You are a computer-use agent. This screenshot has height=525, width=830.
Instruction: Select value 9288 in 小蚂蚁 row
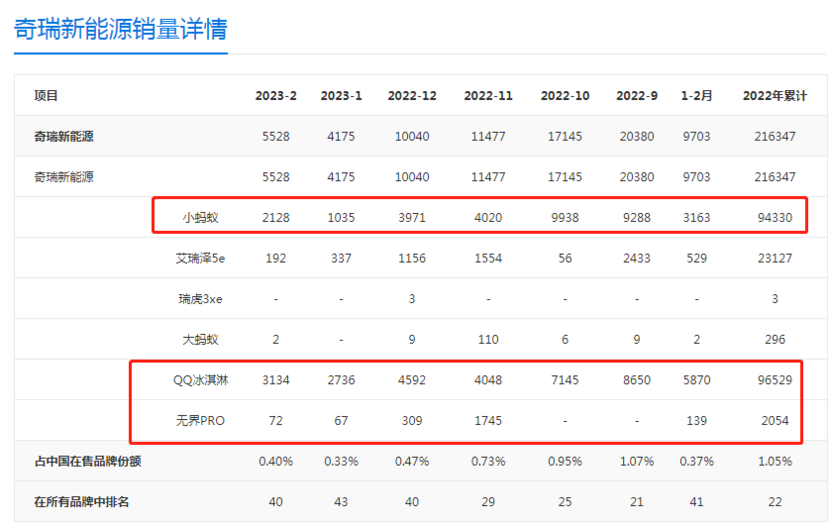point(637,218)
